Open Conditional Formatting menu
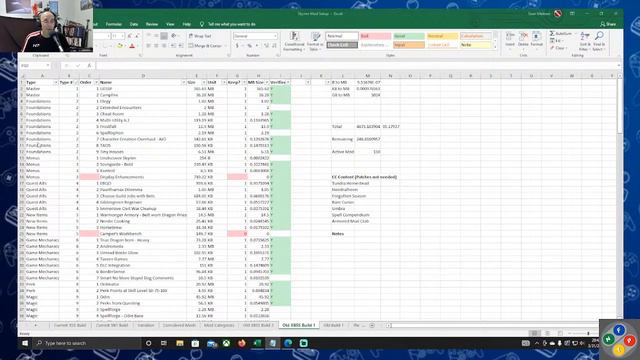Screen dimensions: 640x360 tap(294, 41)
